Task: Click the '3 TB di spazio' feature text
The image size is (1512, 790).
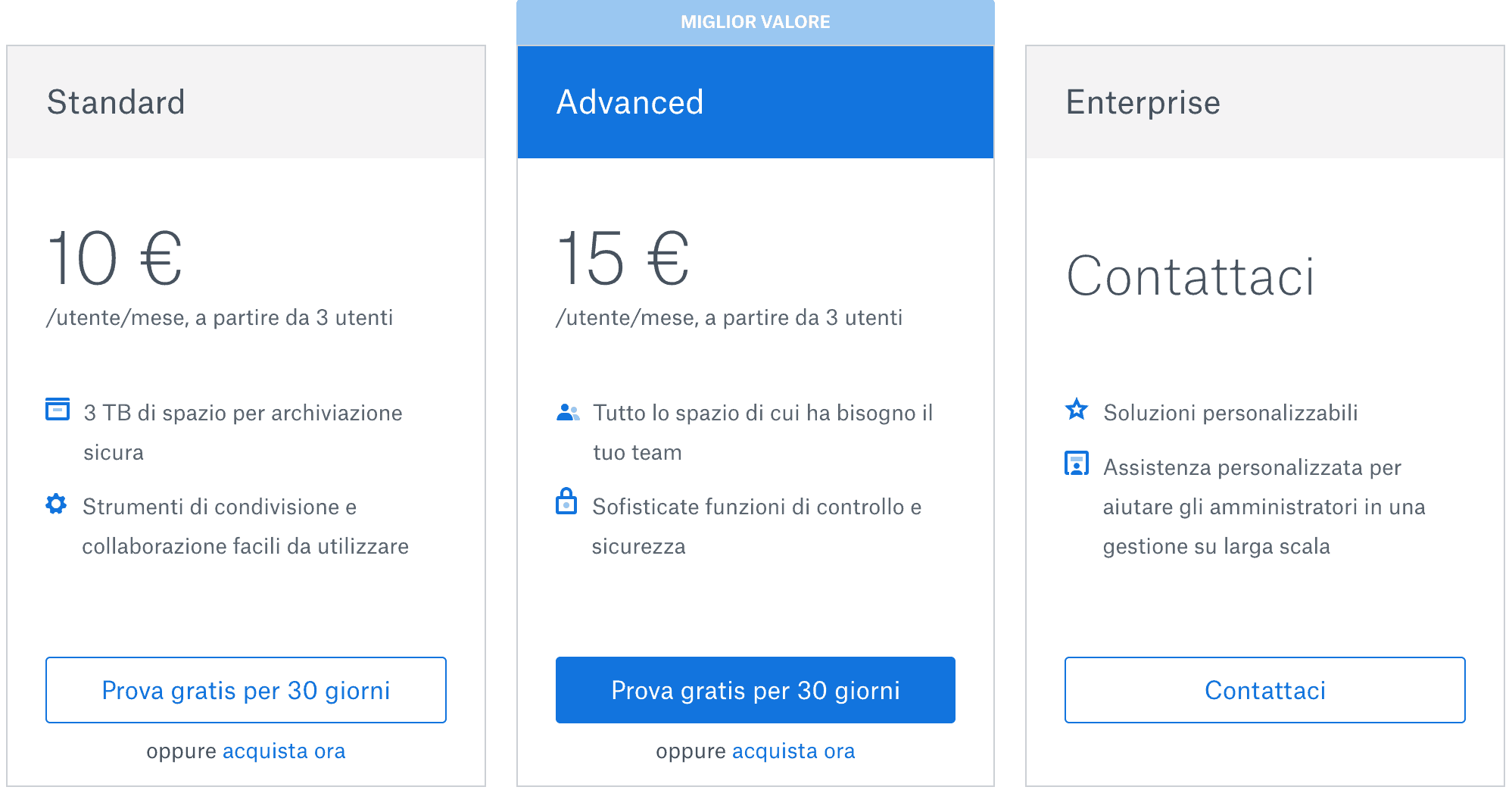Action: (x=242, y=414)
